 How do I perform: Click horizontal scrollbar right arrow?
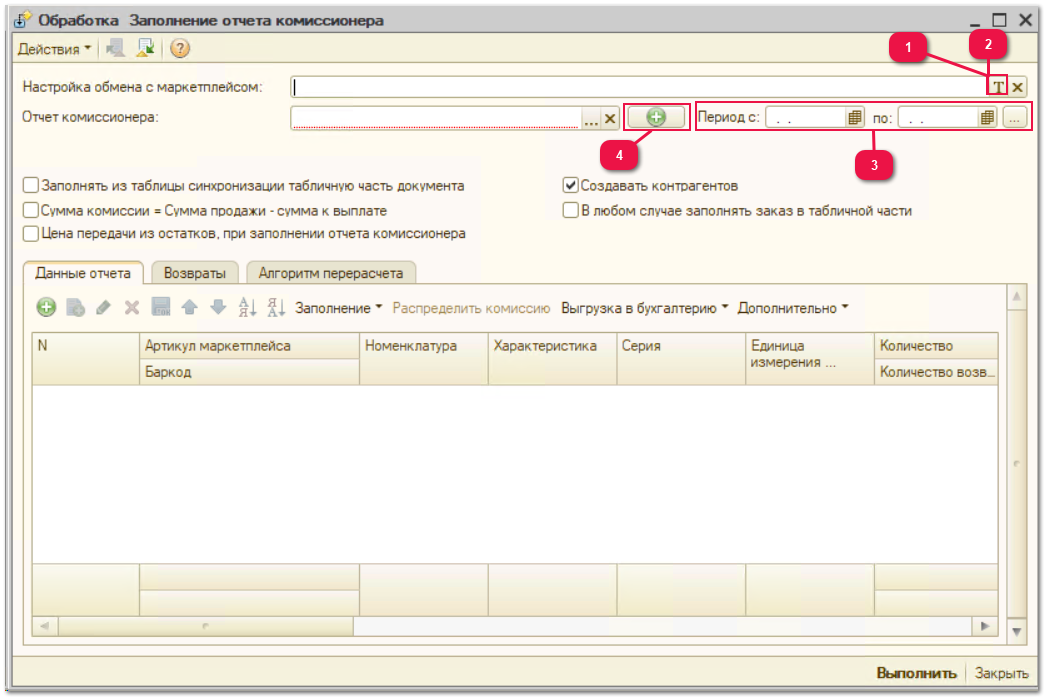point(985,626)
